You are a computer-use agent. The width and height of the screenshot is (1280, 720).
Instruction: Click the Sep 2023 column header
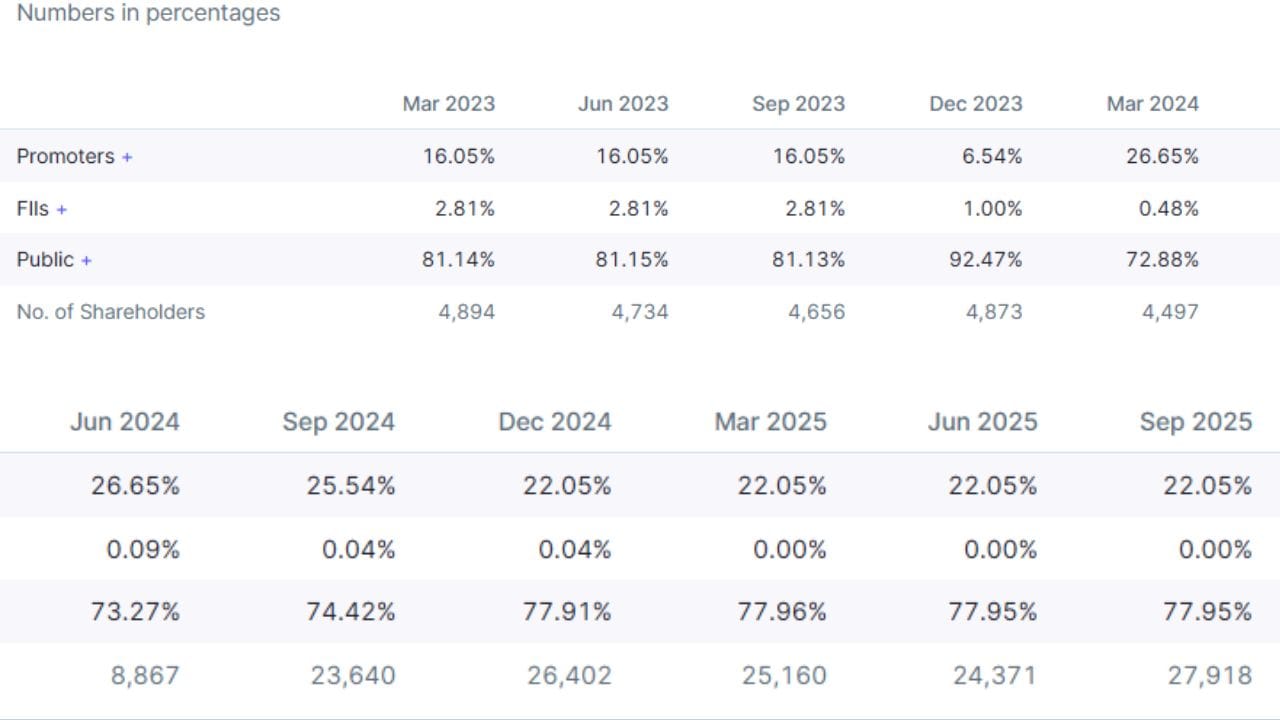coord(798,104)
